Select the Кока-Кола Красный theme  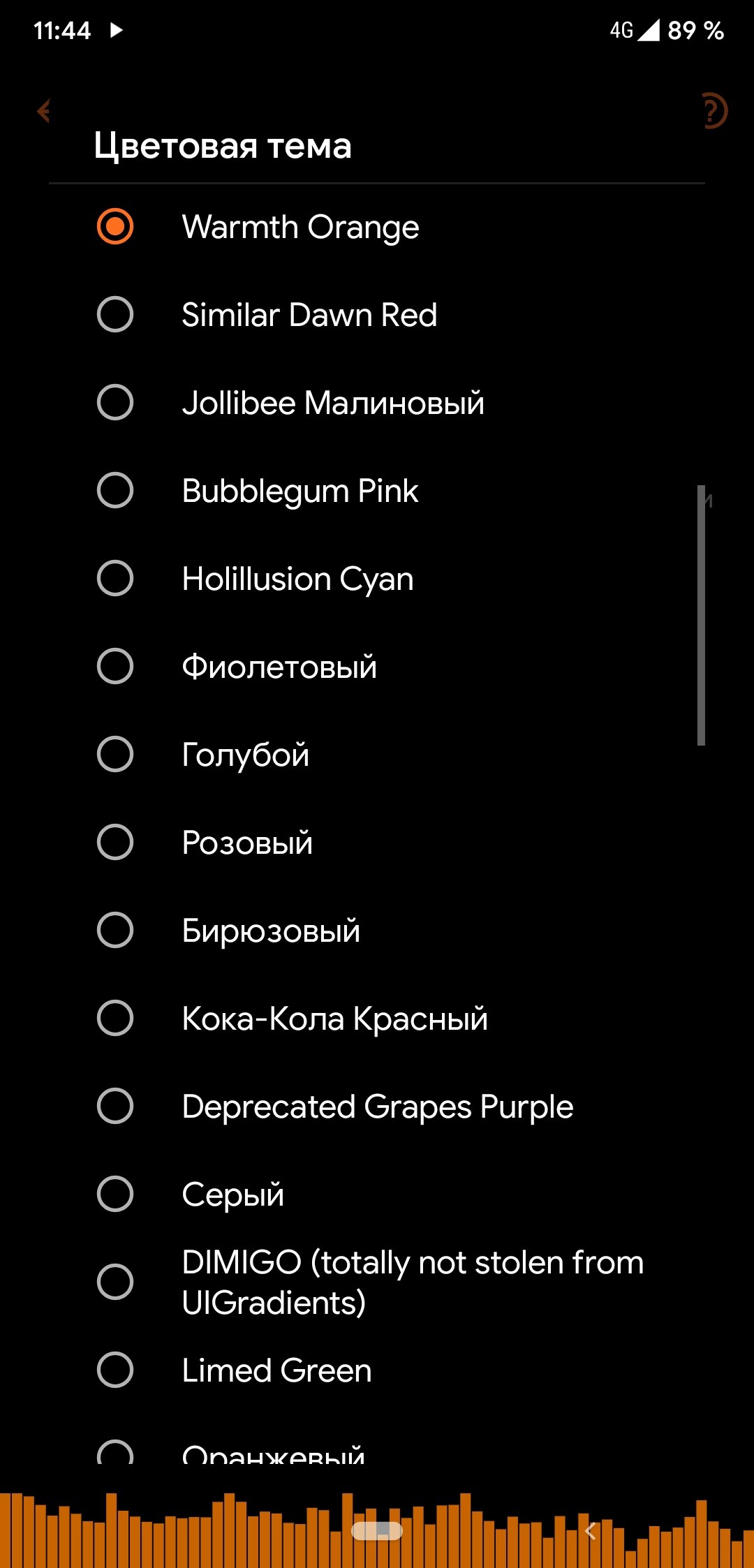[x=115, y=1019]
